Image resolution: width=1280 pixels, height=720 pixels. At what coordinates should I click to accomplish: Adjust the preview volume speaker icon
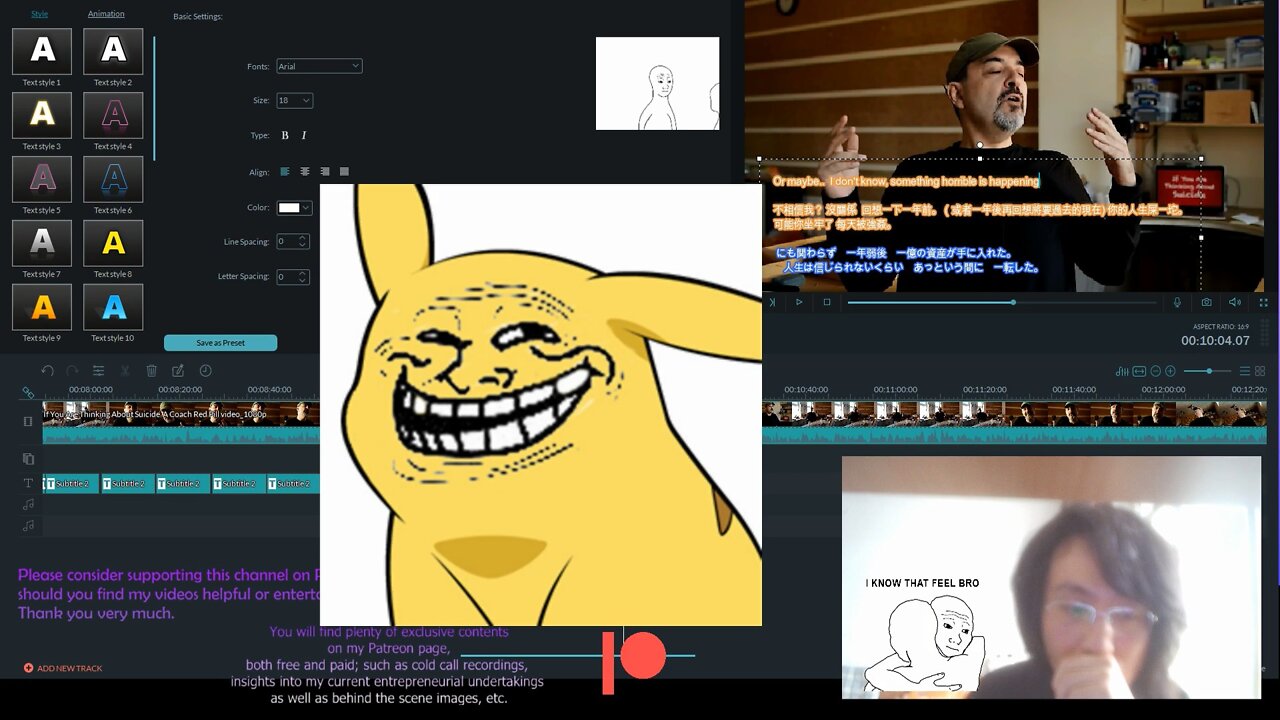coord(1235,302)
